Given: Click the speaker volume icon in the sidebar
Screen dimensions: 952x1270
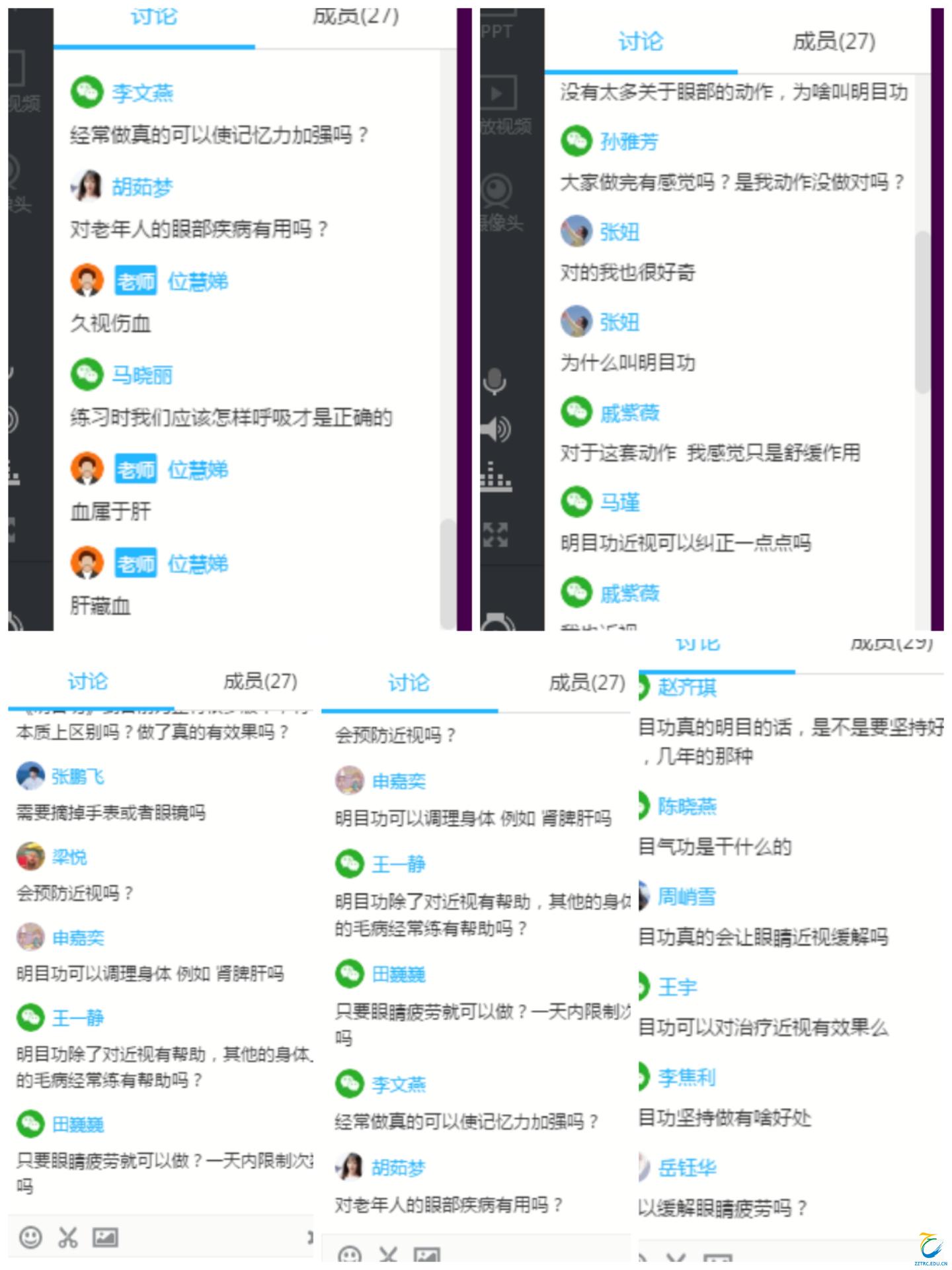Looking at the screenshot, I should click(496, 429).
